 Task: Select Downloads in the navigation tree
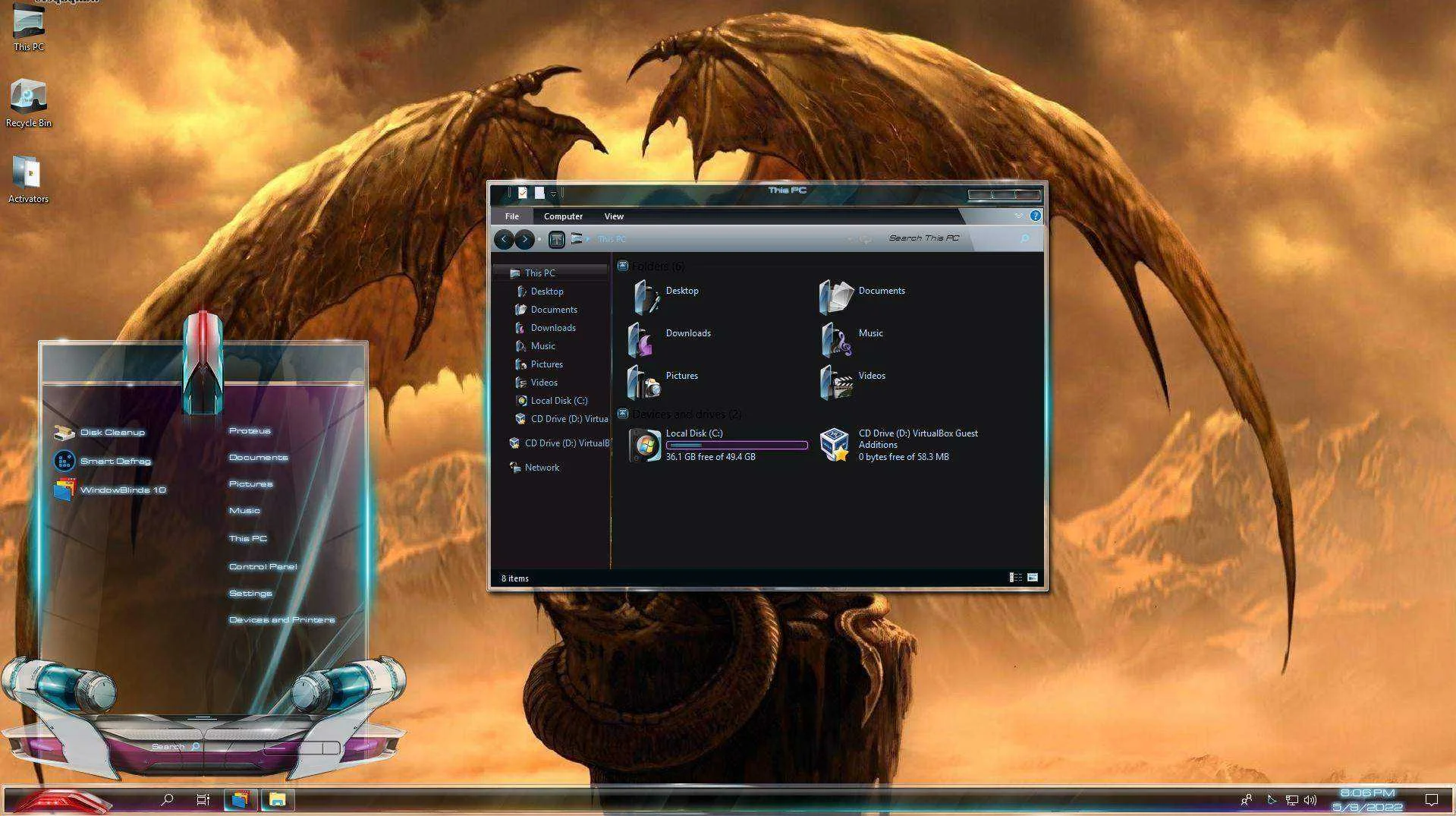pyautogui.click(x=553, y=328)
